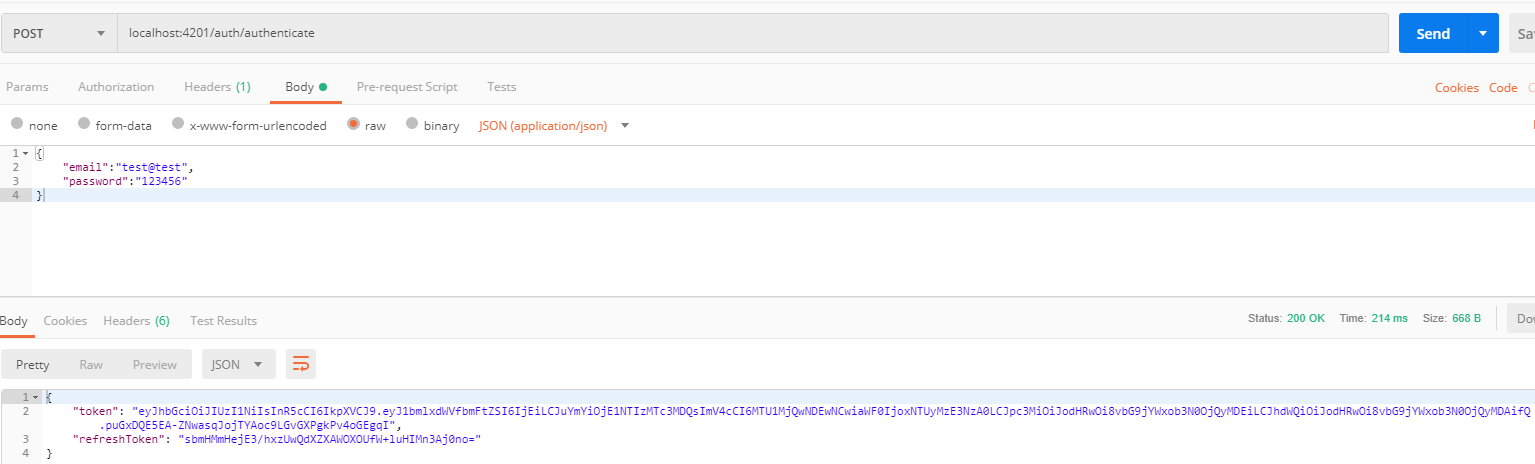Switch response view to Raw
This screenshot has height=464, width=1535.
pyautogui.click(x=91, y=364)
